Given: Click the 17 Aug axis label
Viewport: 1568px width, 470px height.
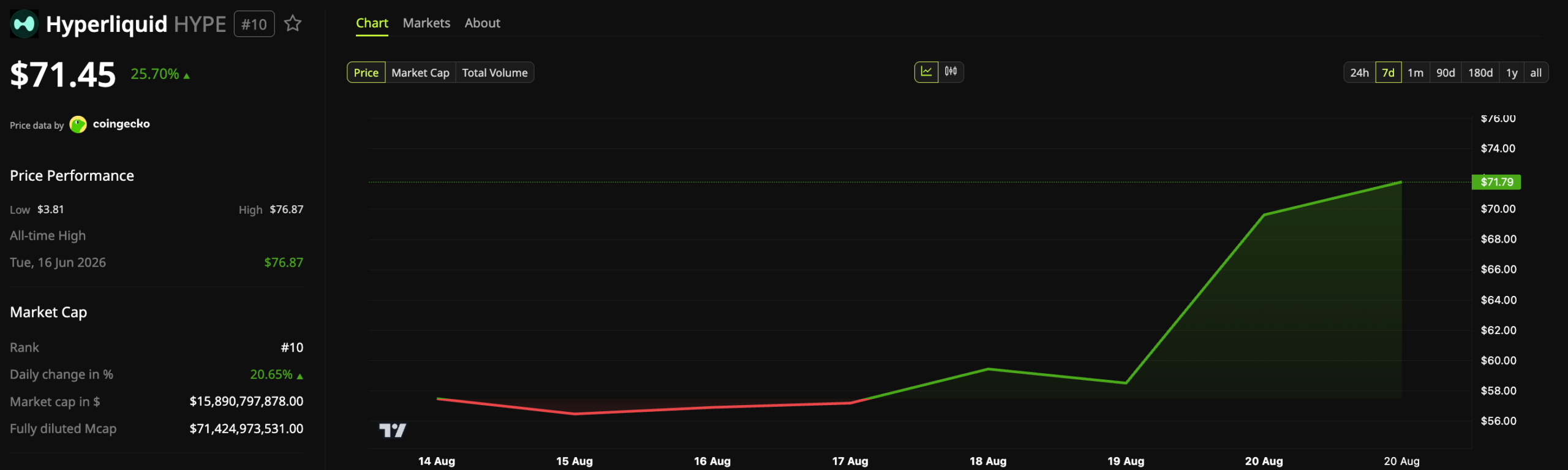Looking at the screenshot, I should pyautogui.click(x=850, y=461).
